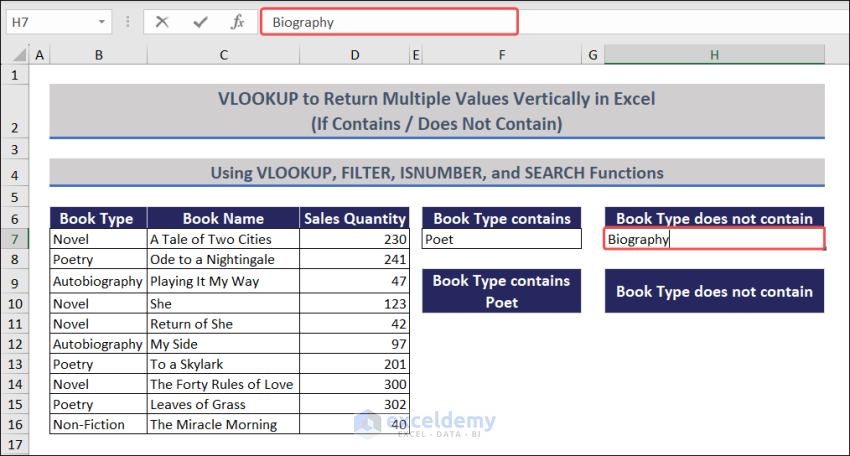
Task: Select the Leaves of Grass cell
Action: 223,404
